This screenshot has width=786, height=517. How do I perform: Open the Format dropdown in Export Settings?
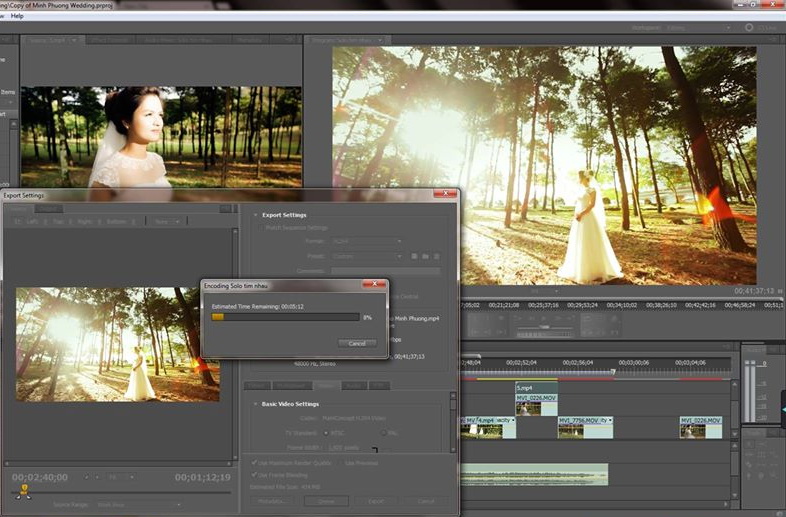pyautogui.click(x=367, y=241)
